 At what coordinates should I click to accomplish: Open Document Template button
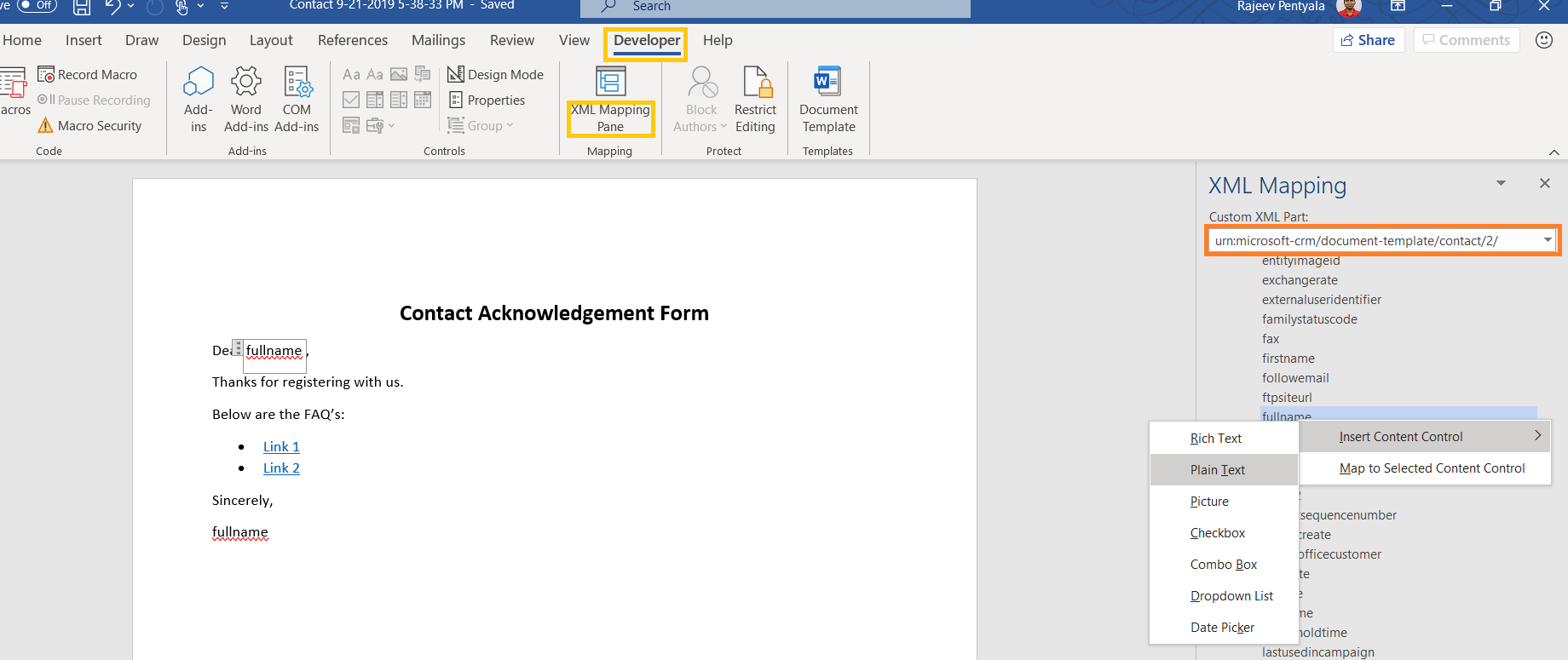point(828,100)
